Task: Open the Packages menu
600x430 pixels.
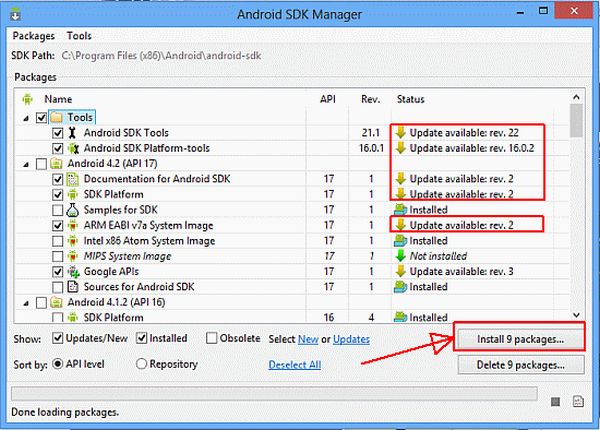Action: 34,36
